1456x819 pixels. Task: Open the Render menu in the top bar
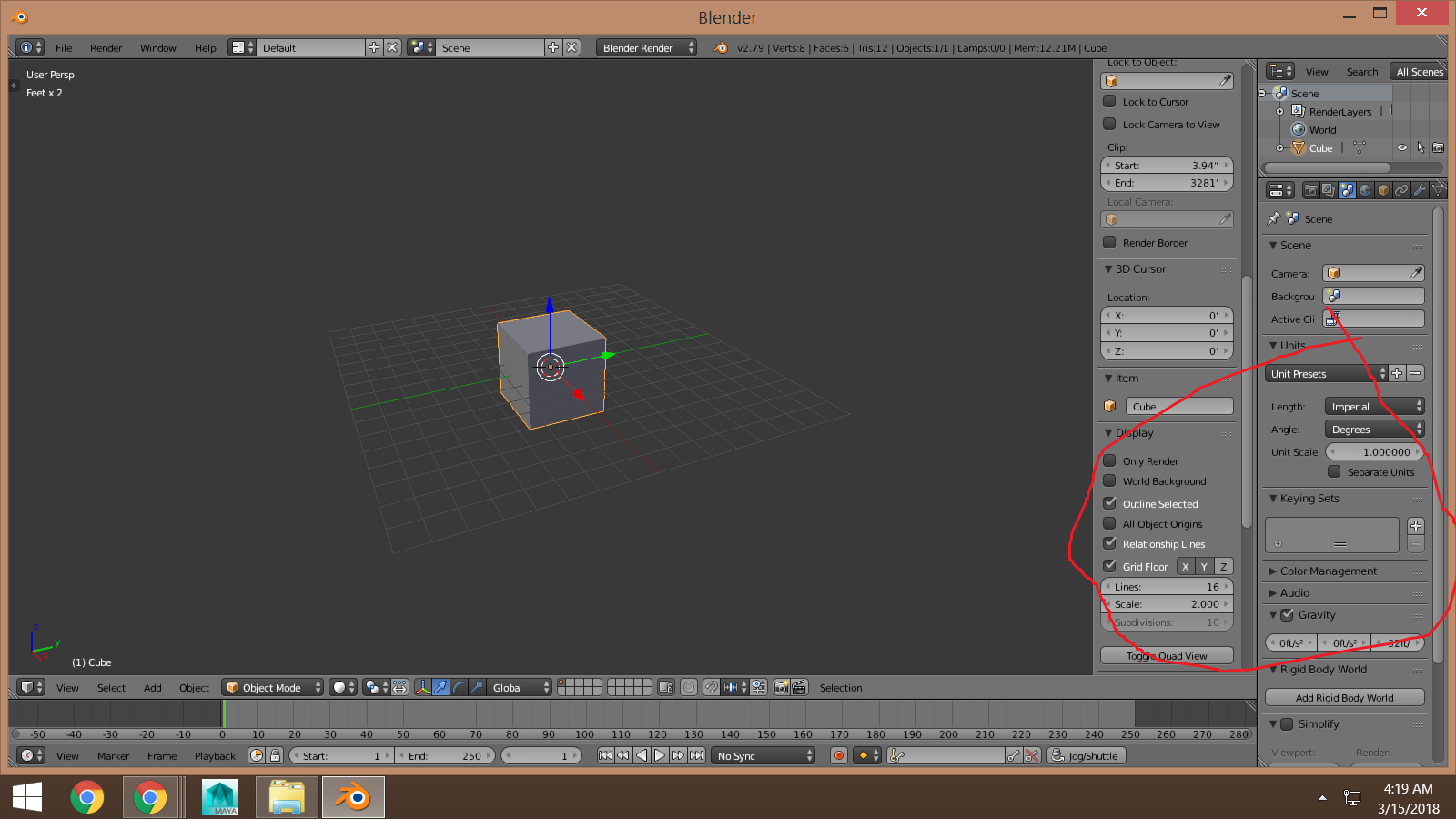coord(106,47)
